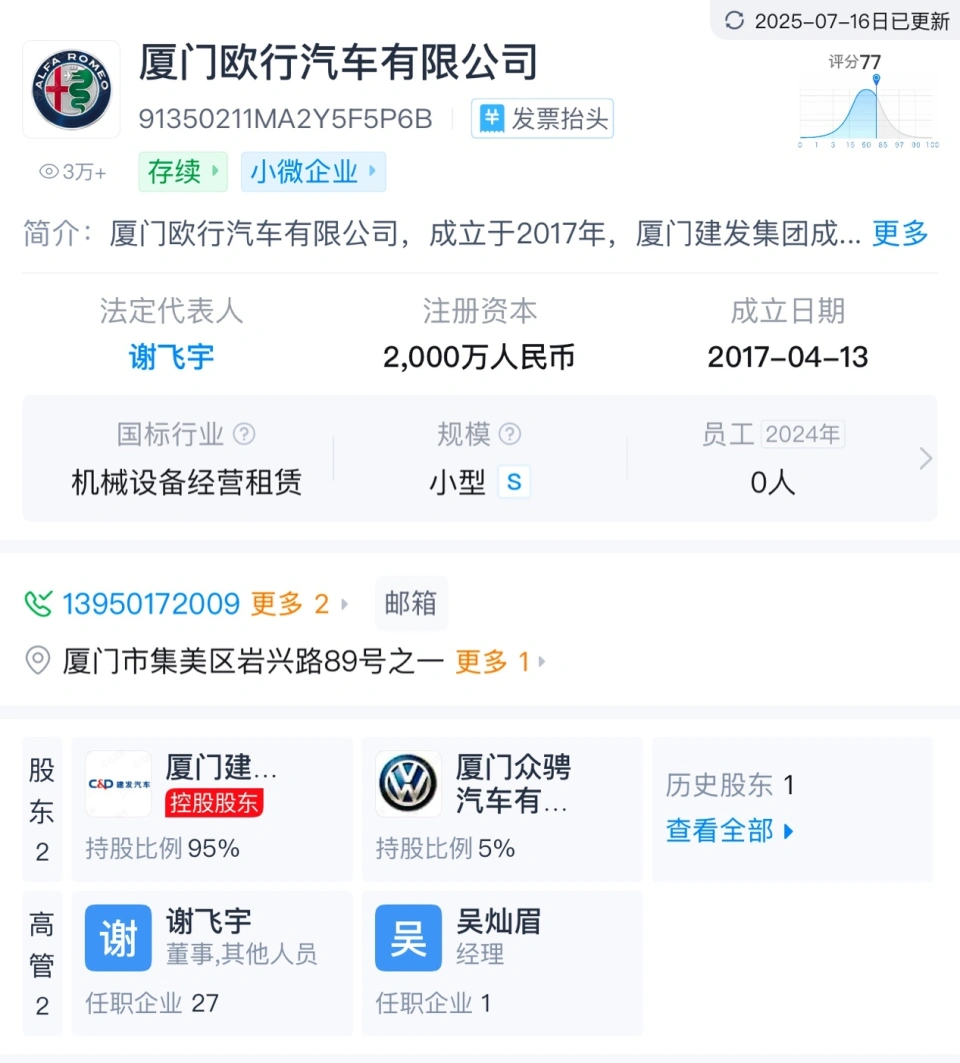Click the 2024年 employee year tag
Image resolution: width=960 pixels, height=1063 pixels.
pyautogui.click(x=803, y=434)
